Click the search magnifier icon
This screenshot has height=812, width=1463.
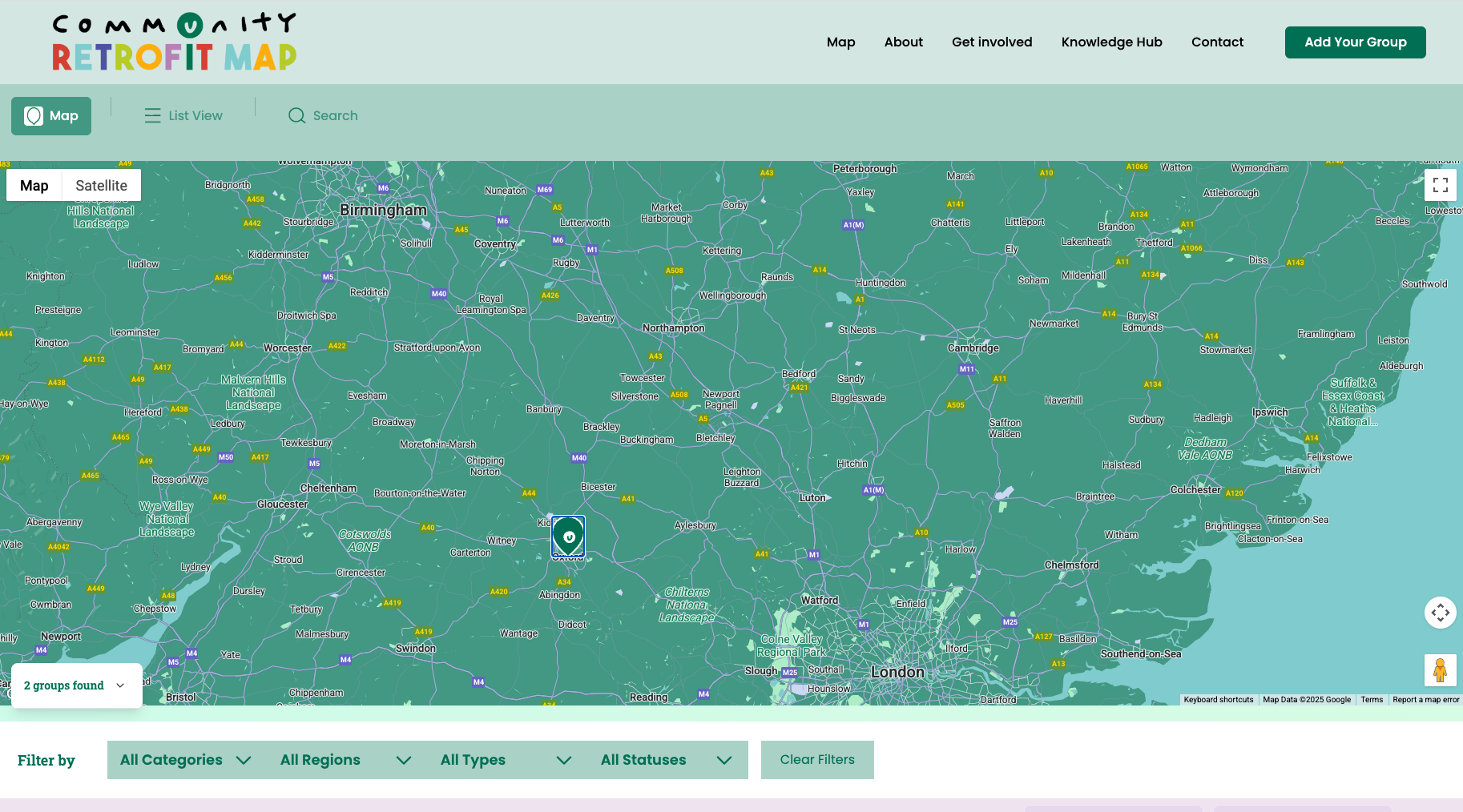tap(296, 115)
